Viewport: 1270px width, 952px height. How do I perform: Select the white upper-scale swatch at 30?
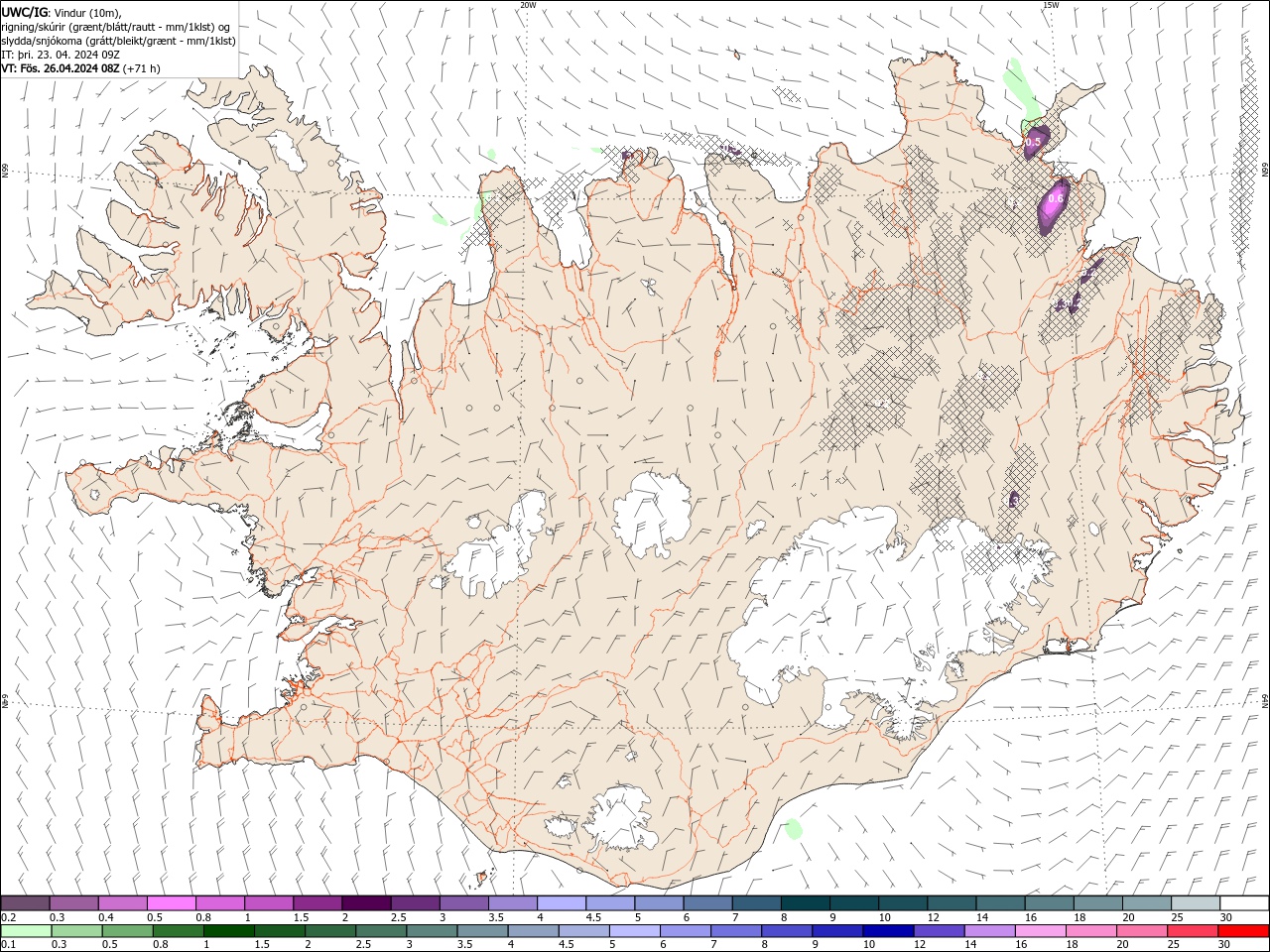pyautogui.click(x=1244, y=903)
